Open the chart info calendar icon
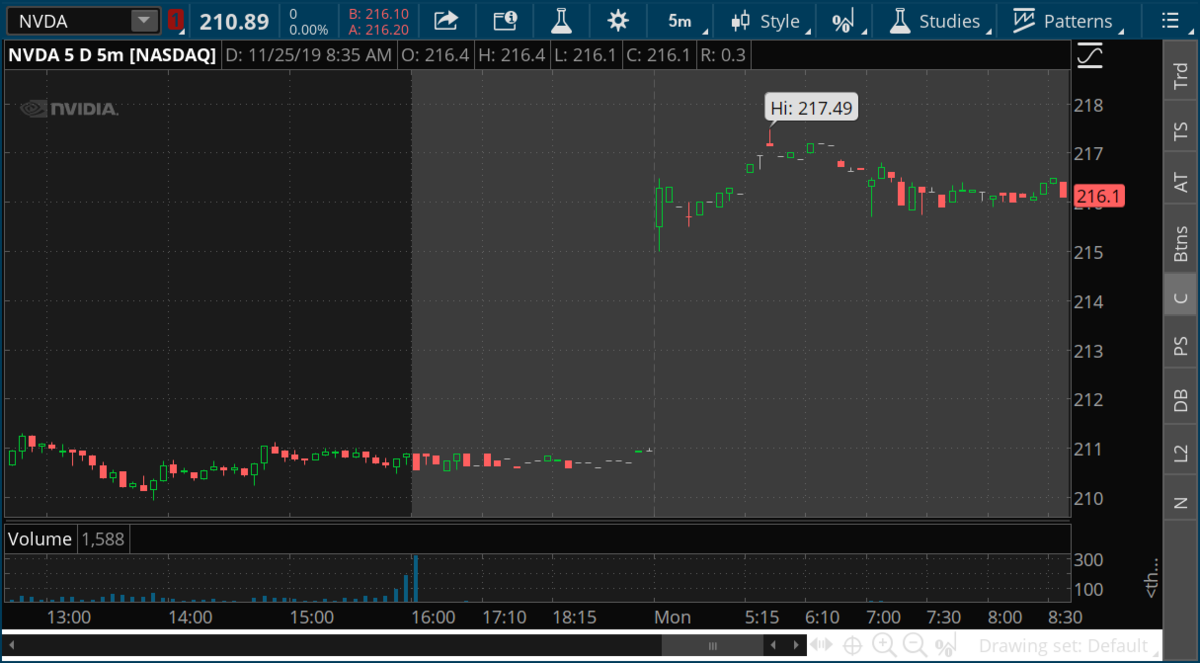Screen dimensions: 1200x663 (x=505, y=20)
